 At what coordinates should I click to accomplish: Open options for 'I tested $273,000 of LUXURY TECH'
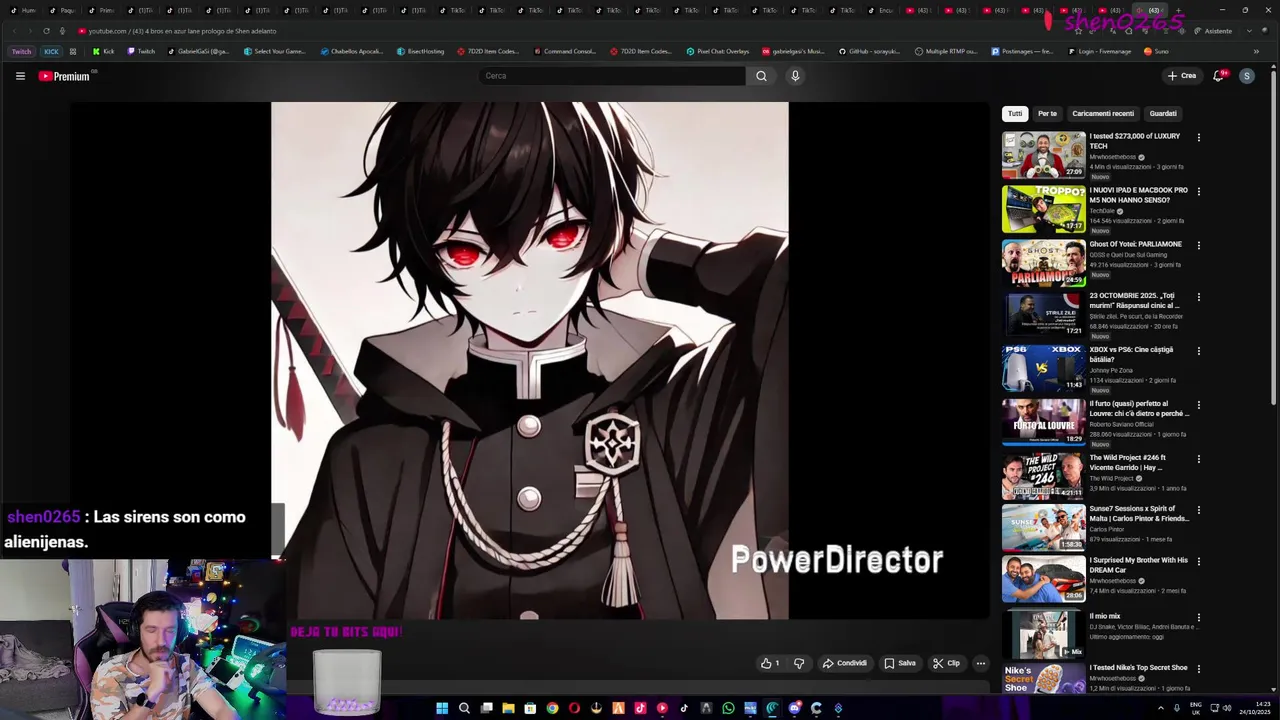[1198, 137]
